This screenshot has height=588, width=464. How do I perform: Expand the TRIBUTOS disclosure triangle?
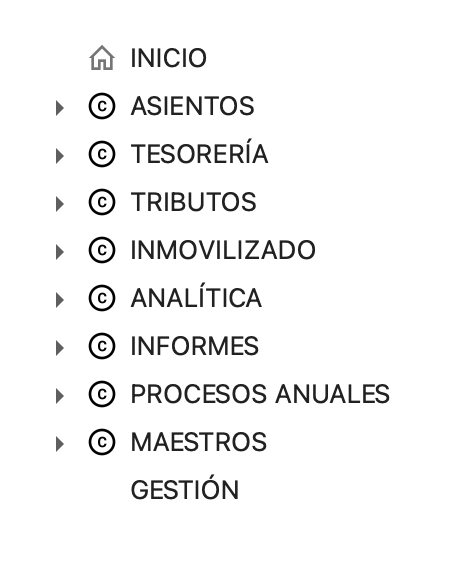click(60, 204)
